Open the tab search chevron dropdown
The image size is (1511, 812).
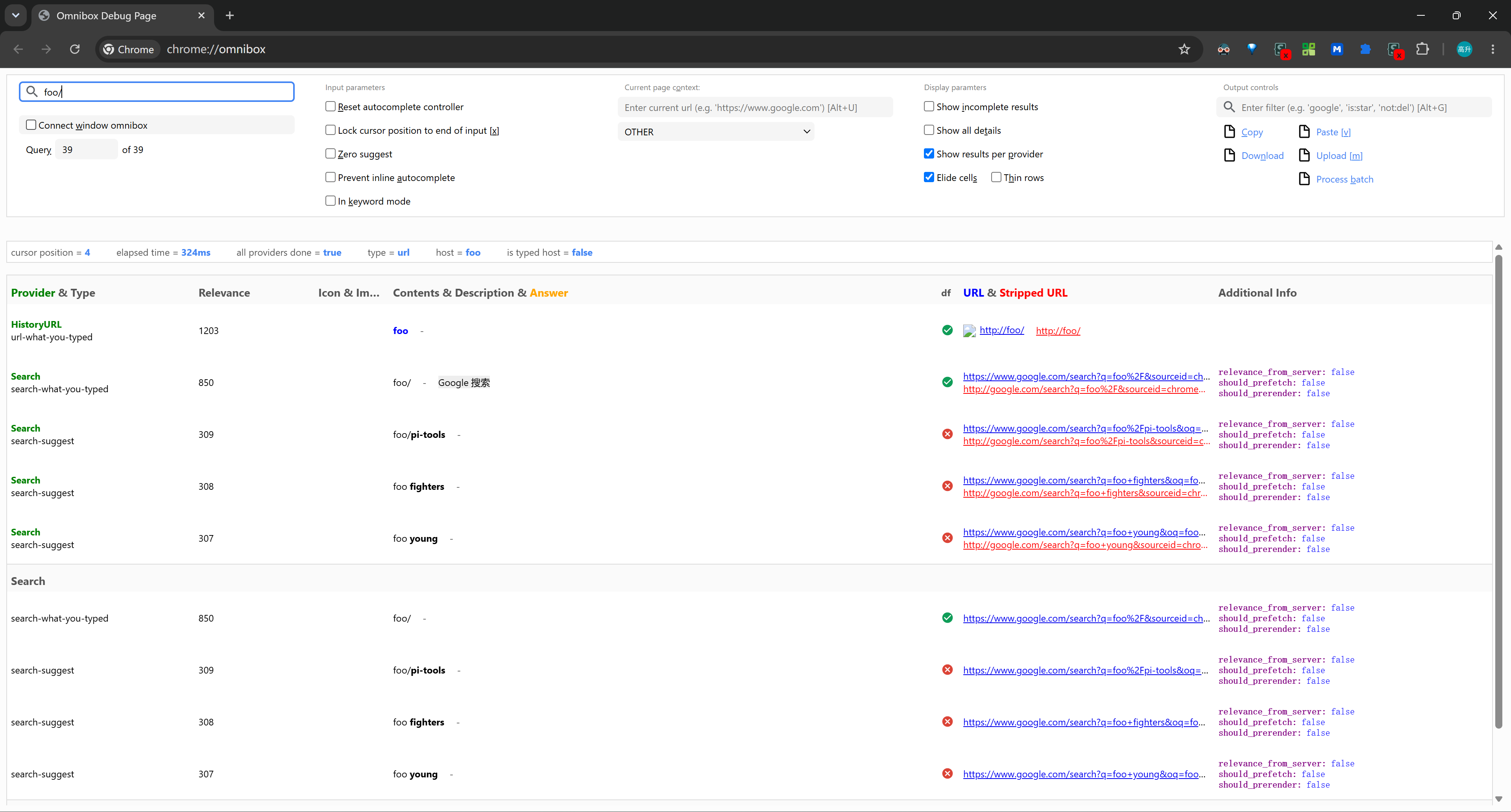[16, 16]
